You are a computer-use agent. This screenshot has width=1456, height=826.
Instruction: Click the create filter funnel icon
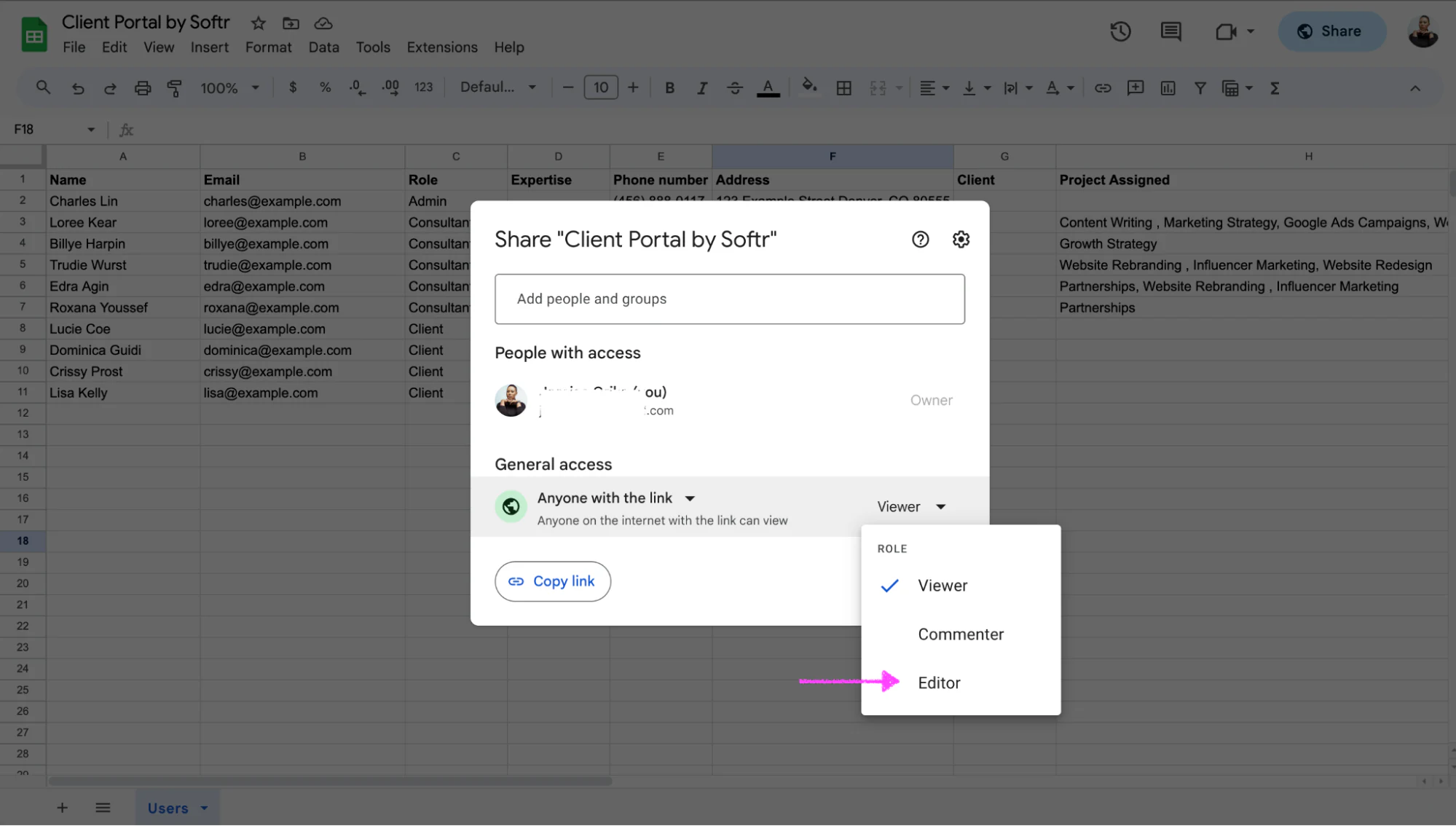tap(1200, 88)
